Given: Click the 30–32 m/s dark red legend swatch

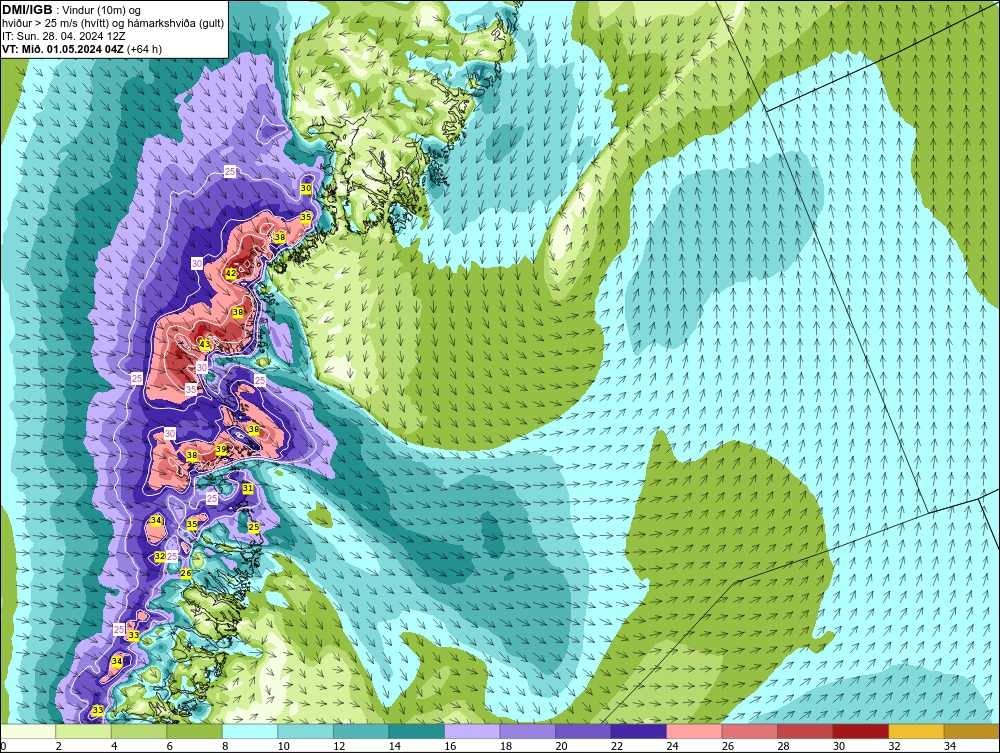Looking at the screenshot, I should pyautogui.click(x=860, y=731).
